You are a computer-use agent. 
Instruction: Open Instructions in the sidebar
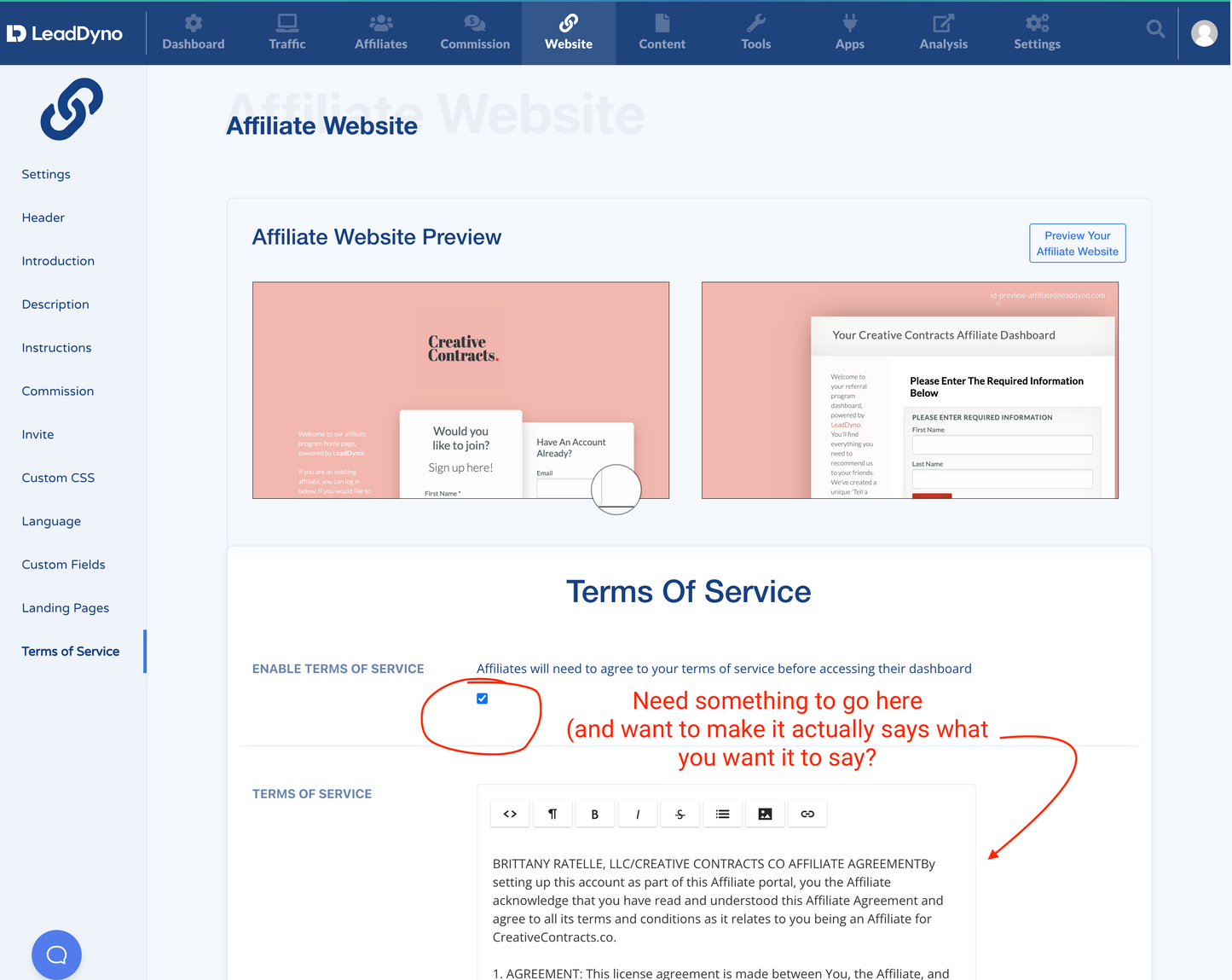(x=56, y=348)
